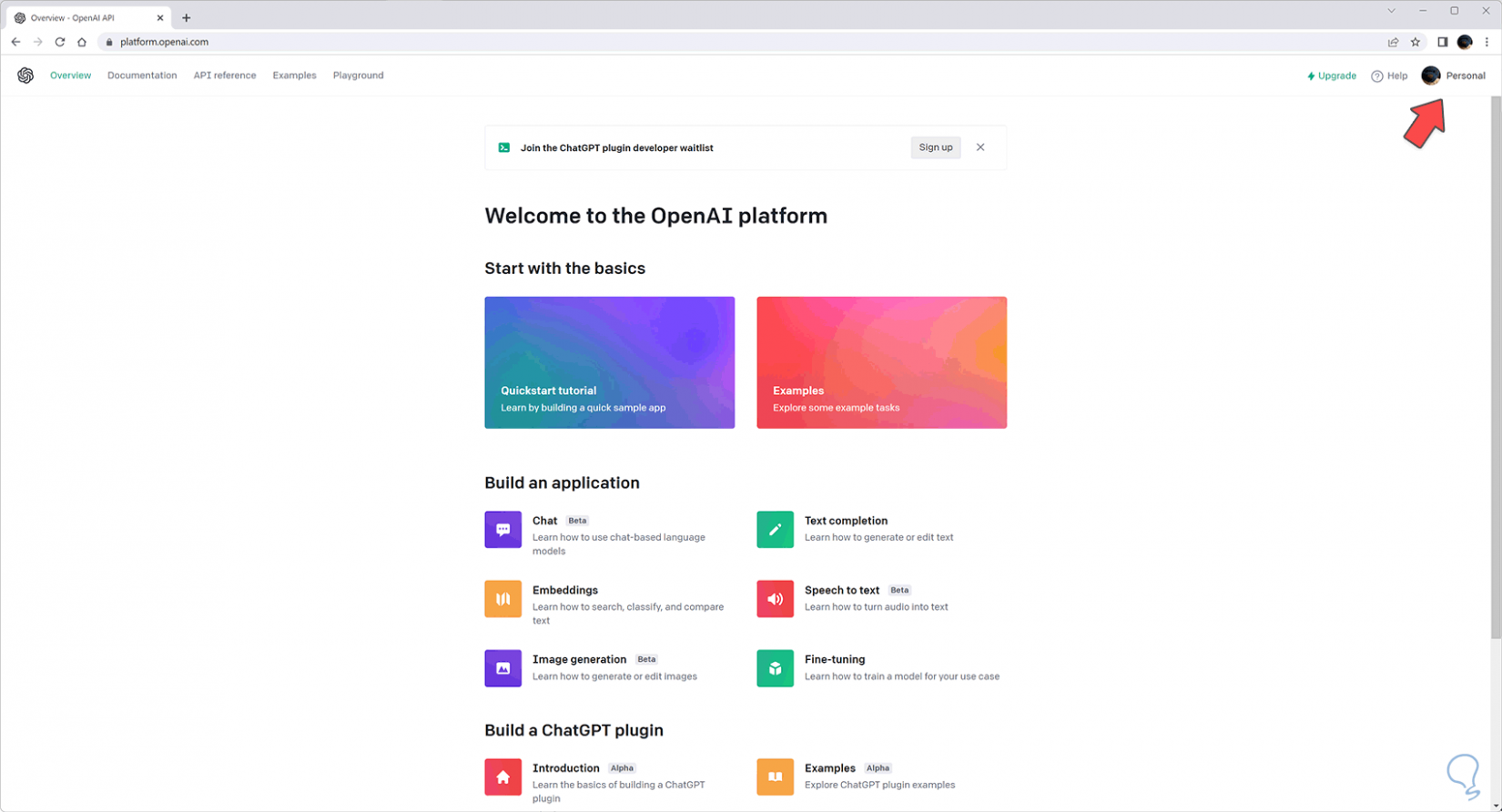The image size is (1502, 812).
Task: Click the Upgrade link
Action: tap(1332, 76)
